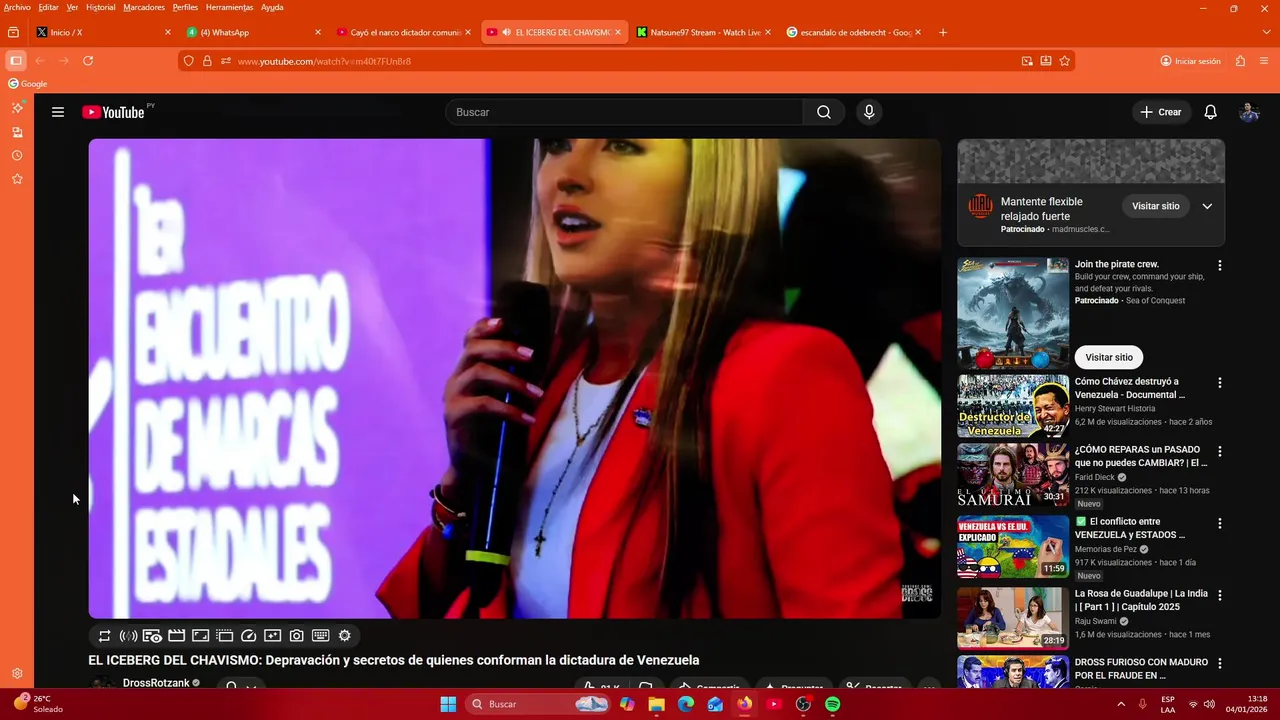Toggle the cinema mode clapperboard icon
Viewport: 1280px width, 720px height.
pos(176,636)
